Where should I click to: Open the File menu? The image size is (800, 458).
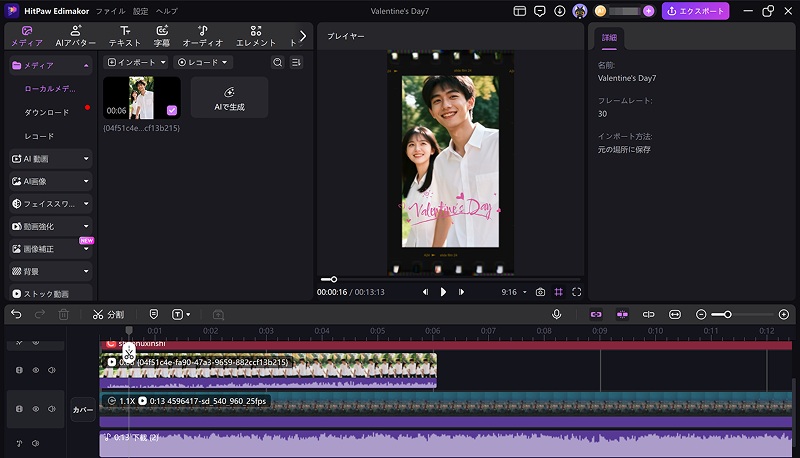(x=111, y=11)
